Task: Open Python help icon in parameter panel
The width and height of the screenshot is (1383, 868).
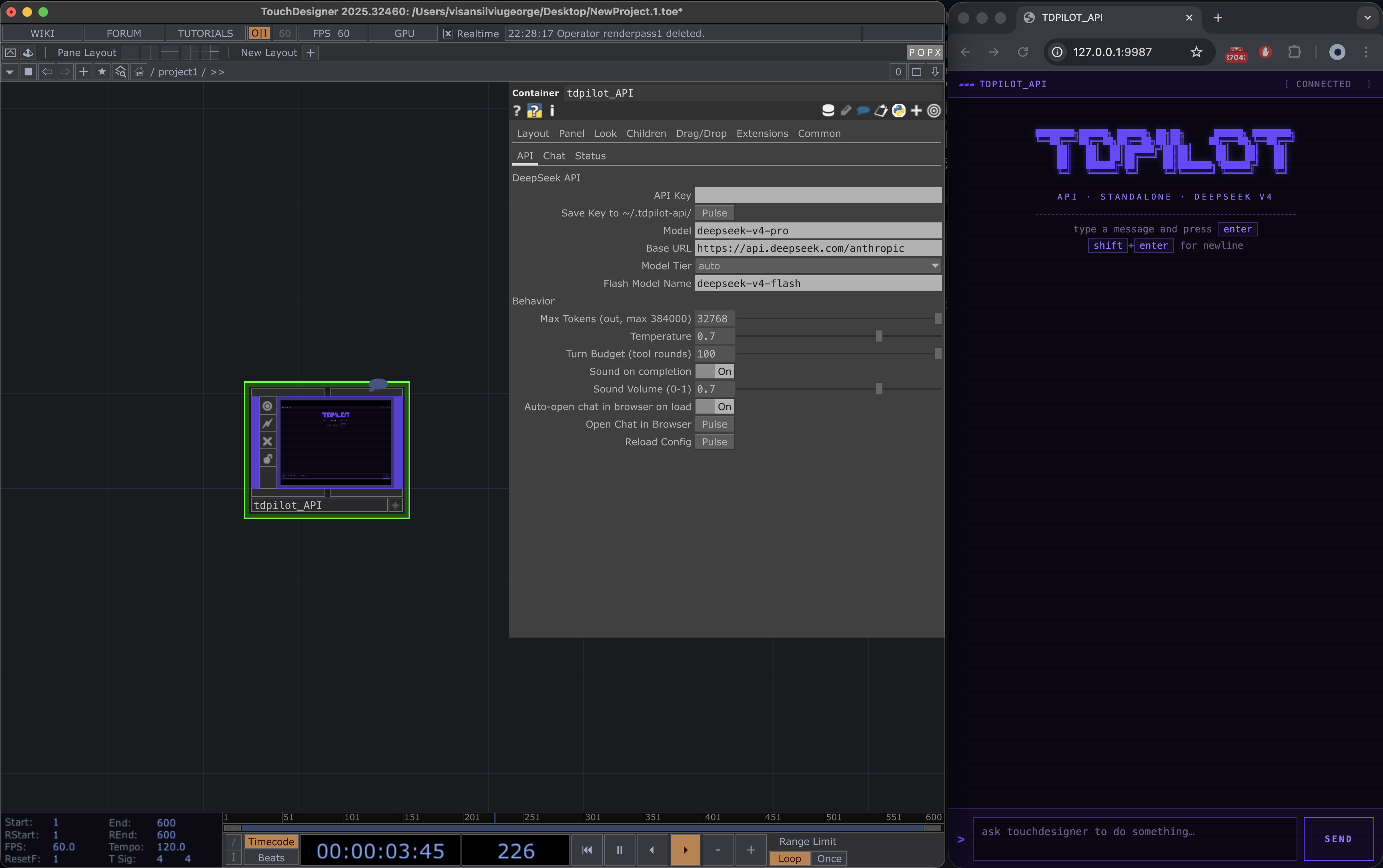Action: click(x=535, y=111)
